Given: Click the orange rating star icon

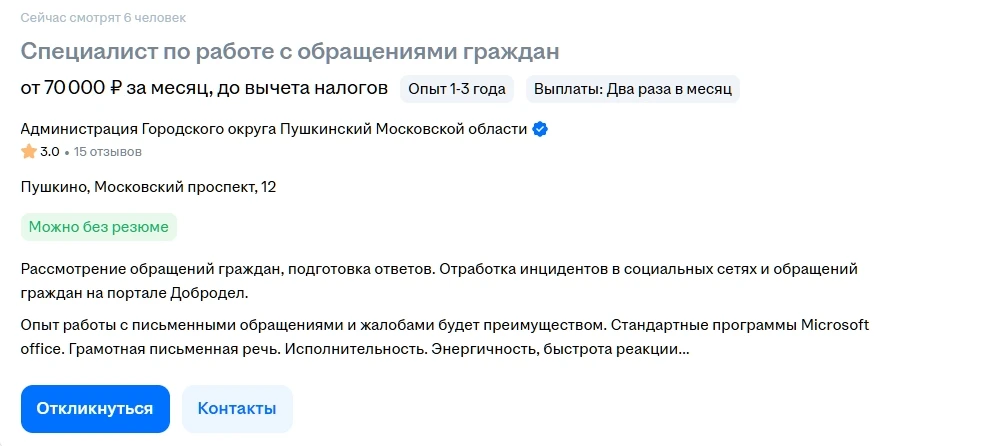Looking at the screenshot, I should coord(29,151).
